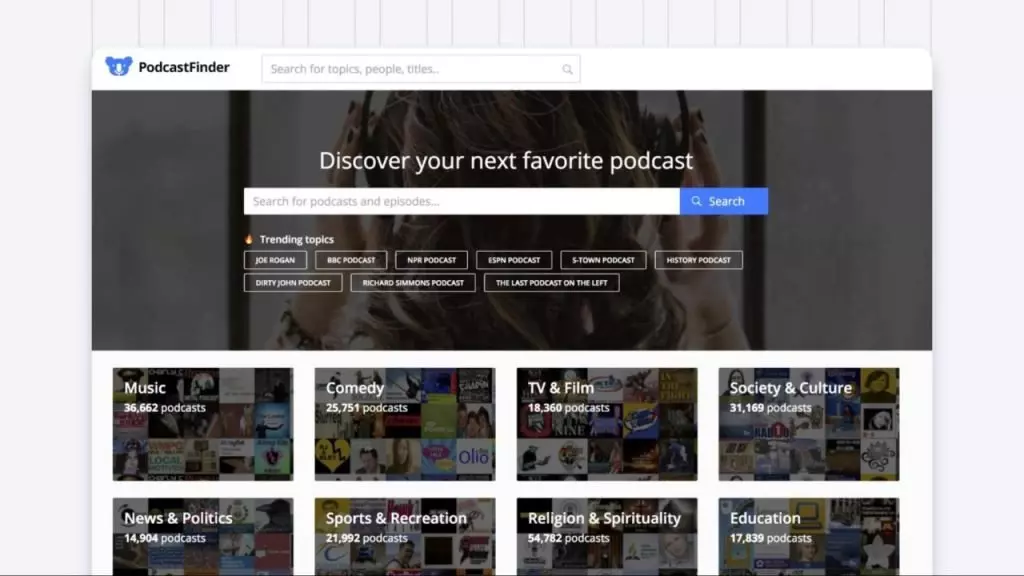The height and width of the screenshot is (576, 1024).
Task: Click the 'Trending topics' label
Action: point(296,240)
